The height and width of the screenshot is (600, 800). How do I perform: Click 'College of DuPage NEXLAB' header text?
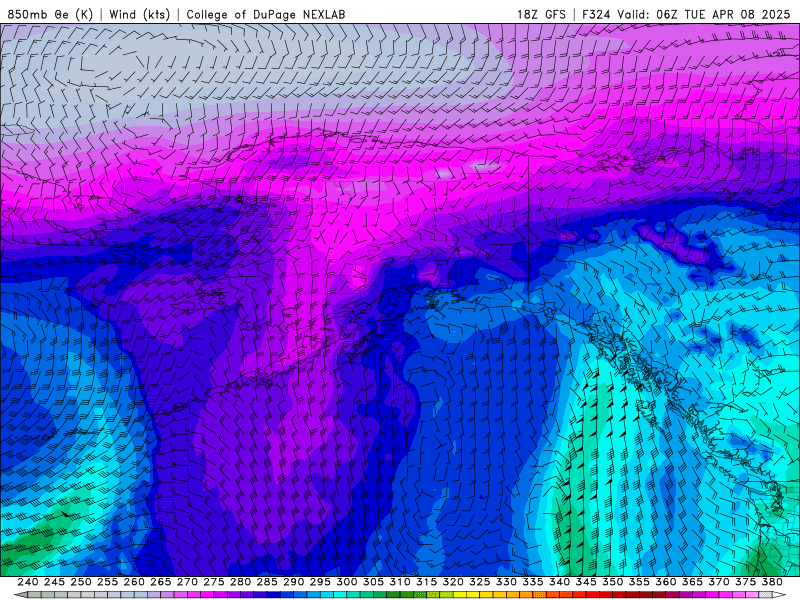point(266,14)
